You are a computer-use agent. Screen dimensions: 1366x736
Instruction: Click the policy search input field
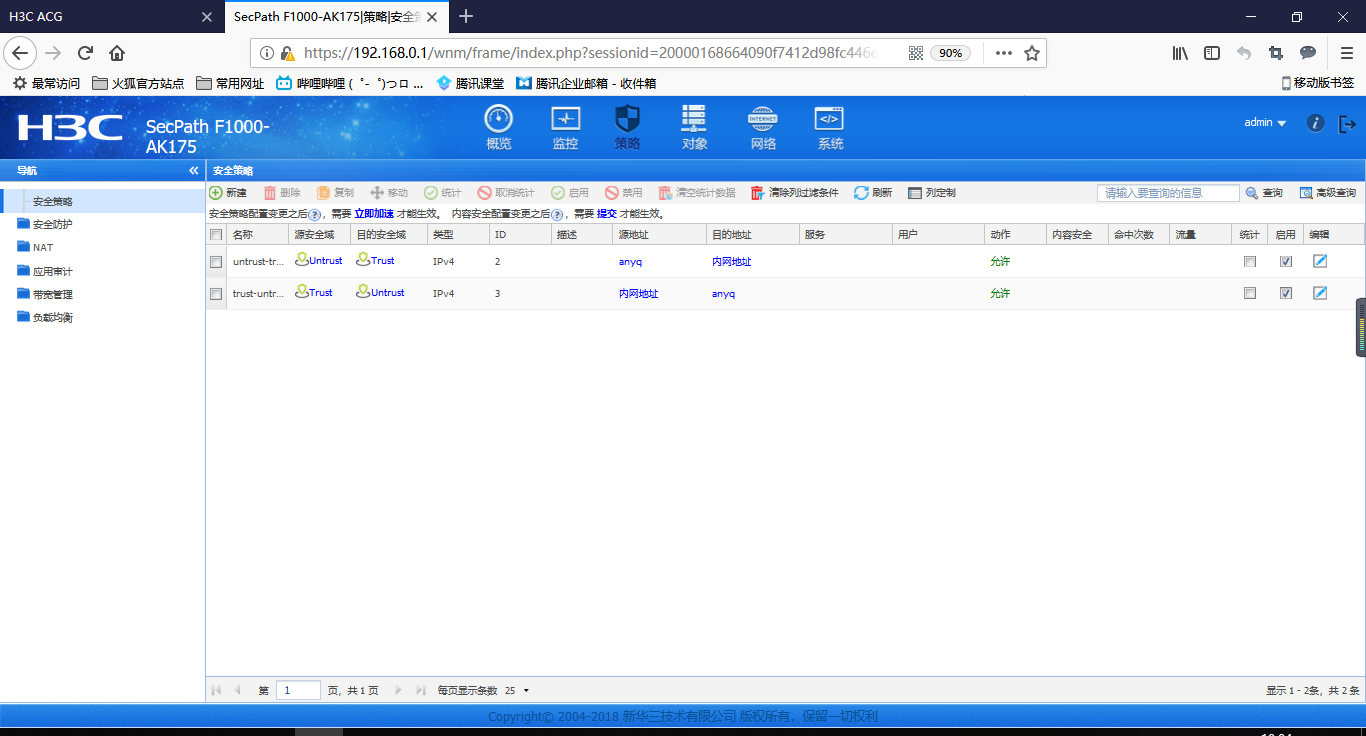(x=1167, y=193)
